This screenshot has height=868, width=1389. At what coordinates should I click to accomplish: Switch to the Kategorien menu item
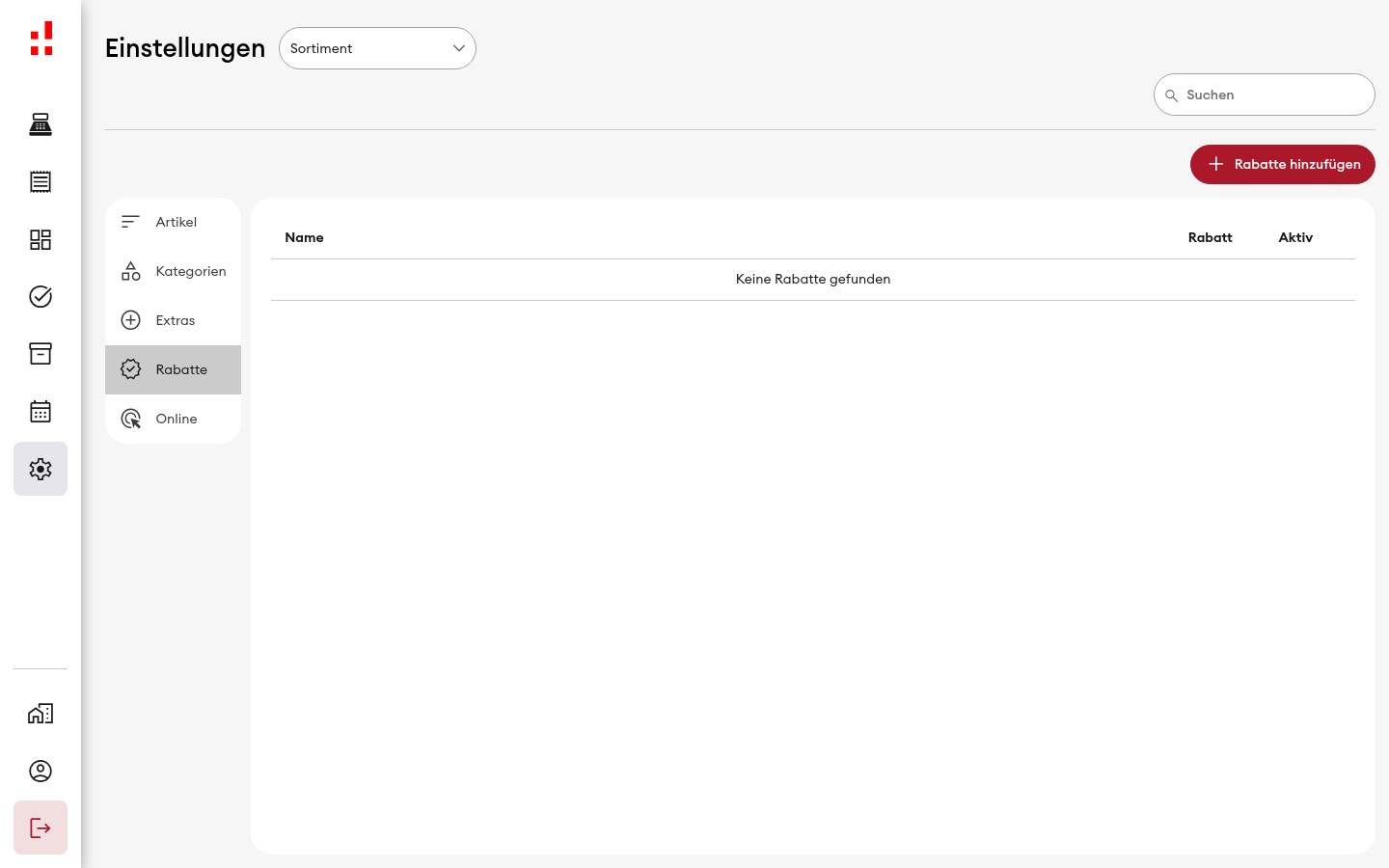click(173, 271)
